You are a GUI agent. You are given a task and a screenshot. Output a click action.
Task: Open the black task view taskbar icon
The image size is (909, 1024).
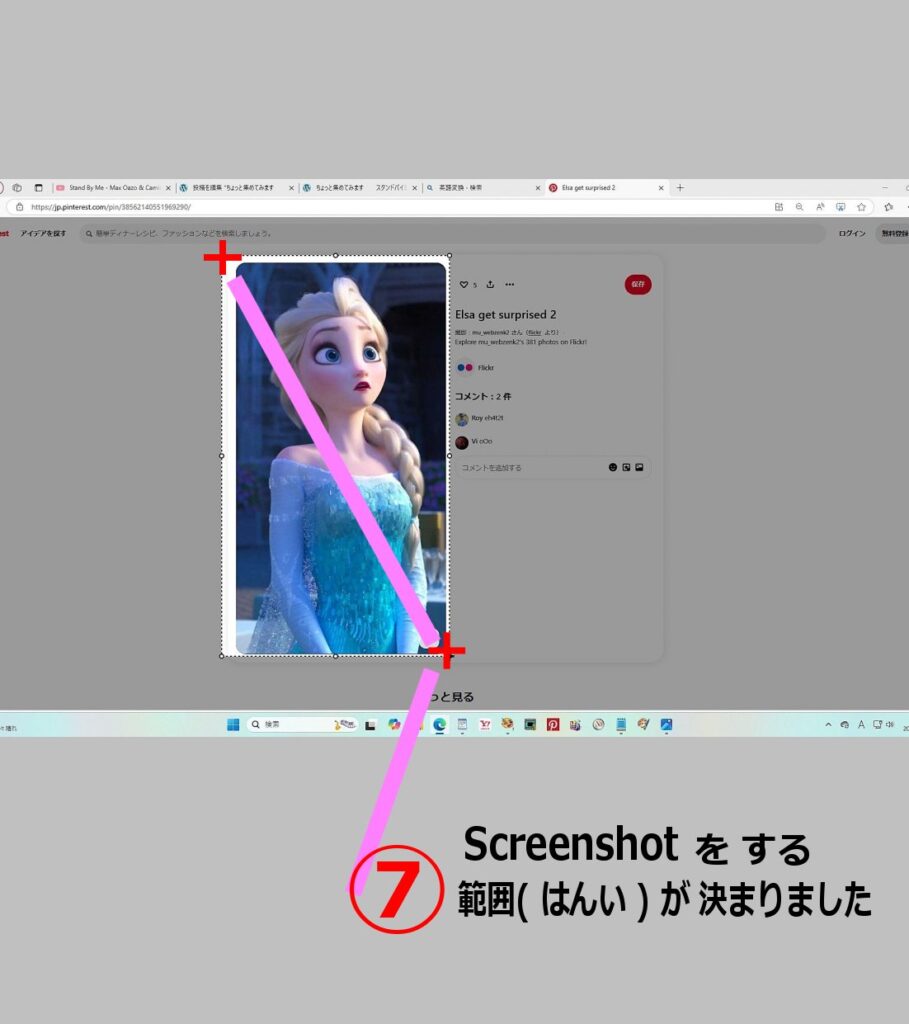pyautogui.click(x=370, y=725)
